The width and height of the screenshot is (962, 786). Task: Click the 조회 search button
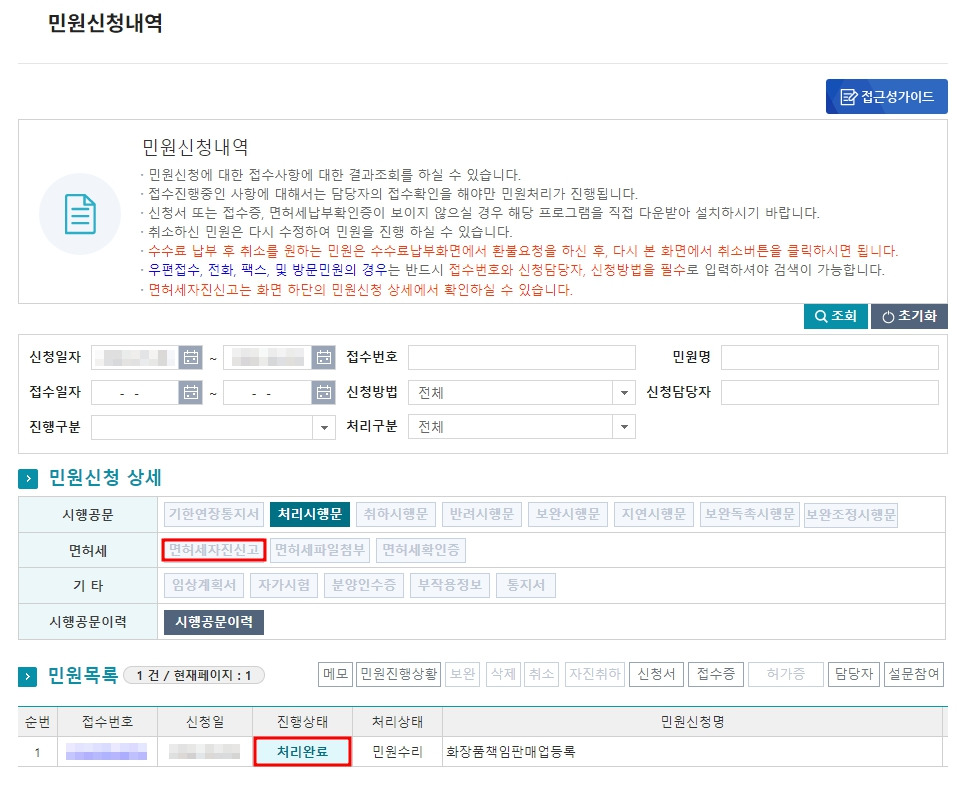[x=836, y=316]
